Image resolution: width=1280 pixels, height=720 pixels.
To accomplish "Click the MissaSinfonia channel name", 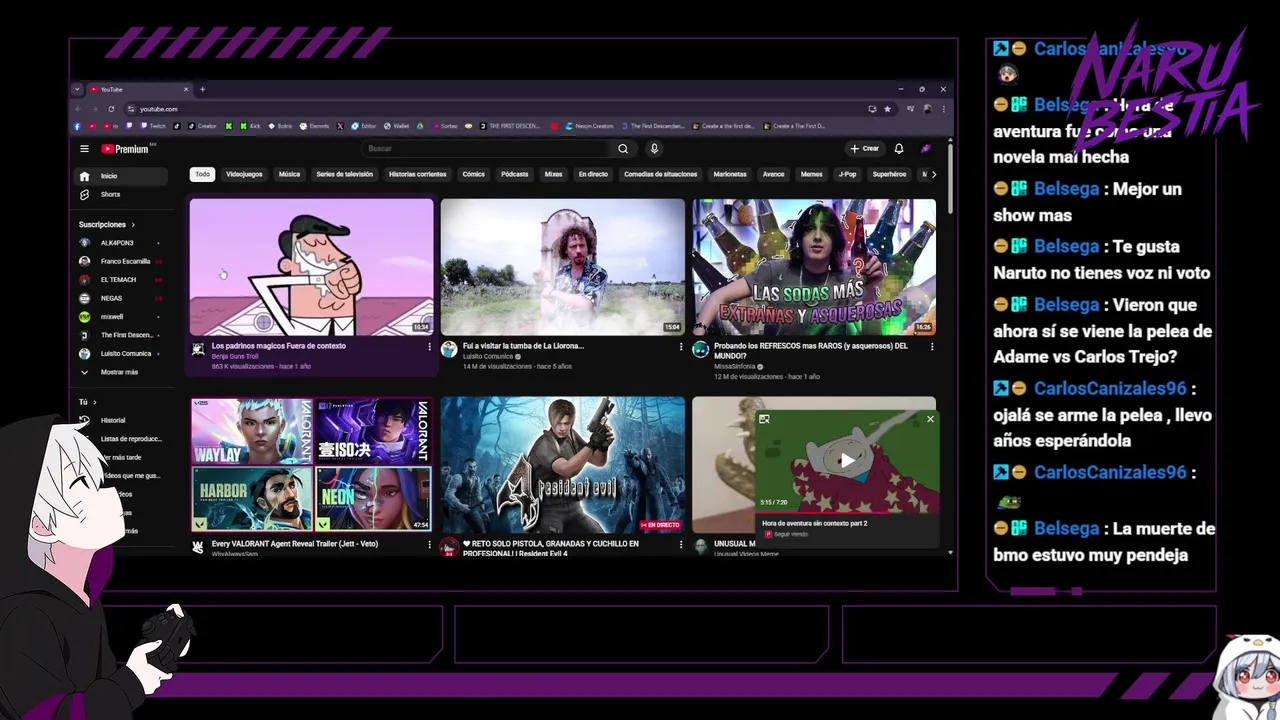I will tap(735, 366).
